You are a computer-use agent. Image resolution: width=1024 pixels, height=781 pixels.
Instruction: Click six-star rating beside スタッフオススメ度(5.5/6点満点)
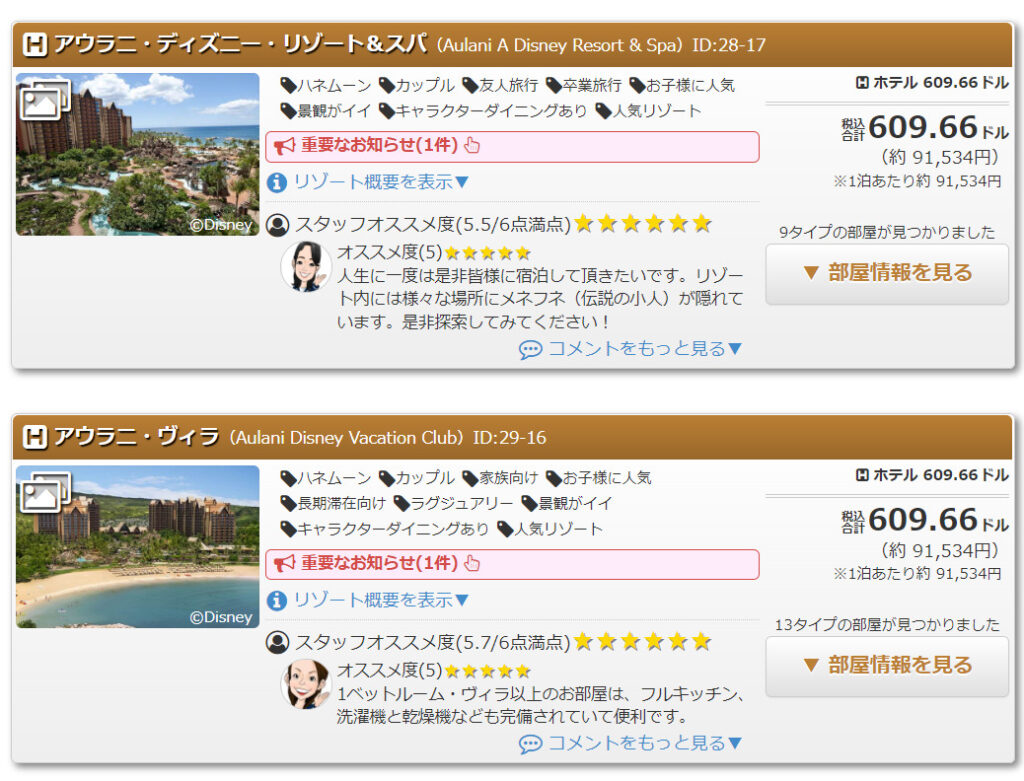[643, 224]
